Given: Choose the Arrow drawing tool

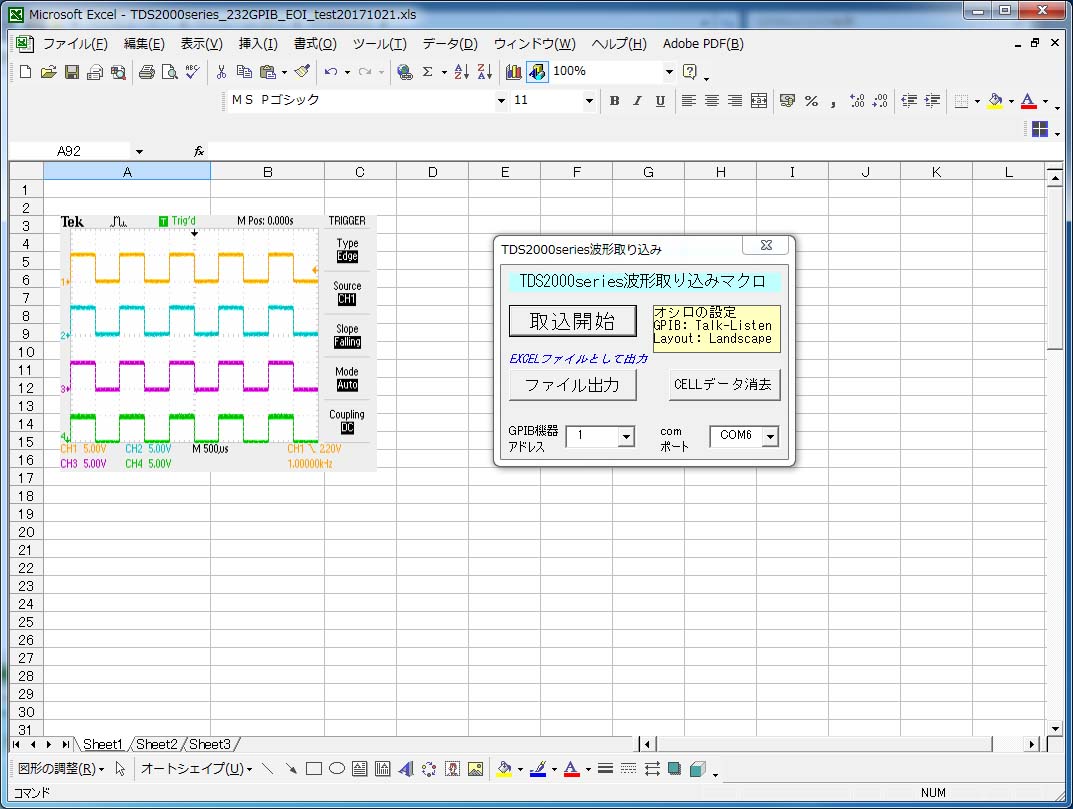Looking at the screenshot, I should click(x=291, y=769).
